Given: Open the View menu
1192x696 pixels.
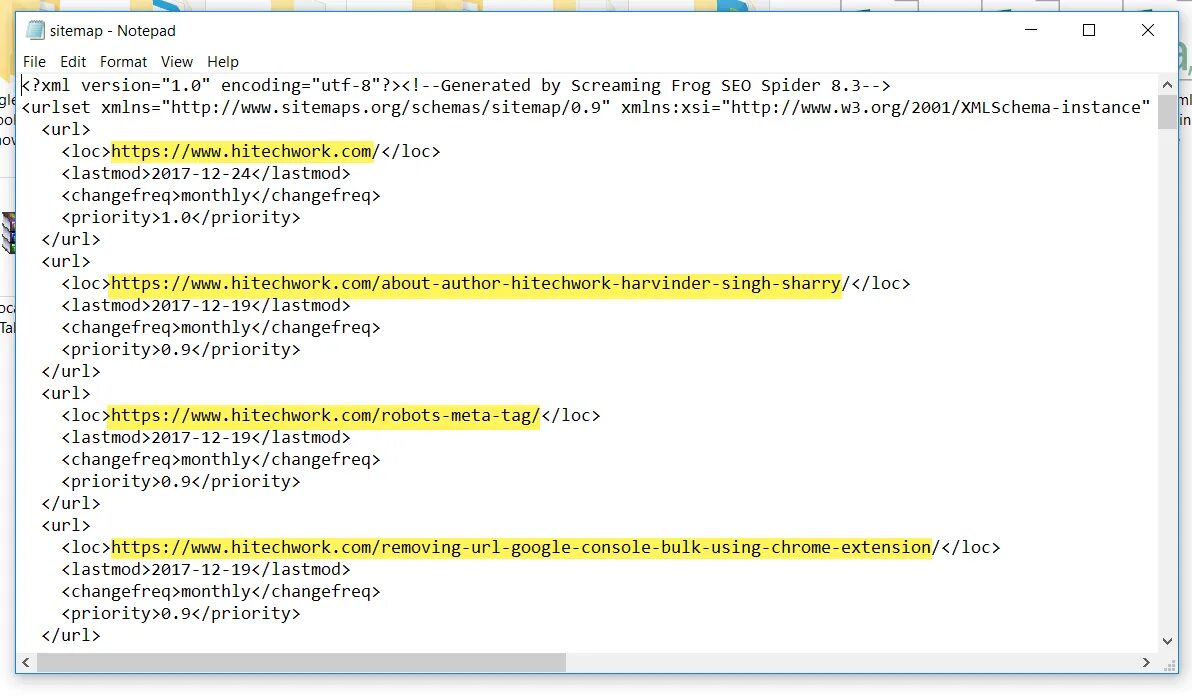Looking at the screenshot, I should point(176,62).
